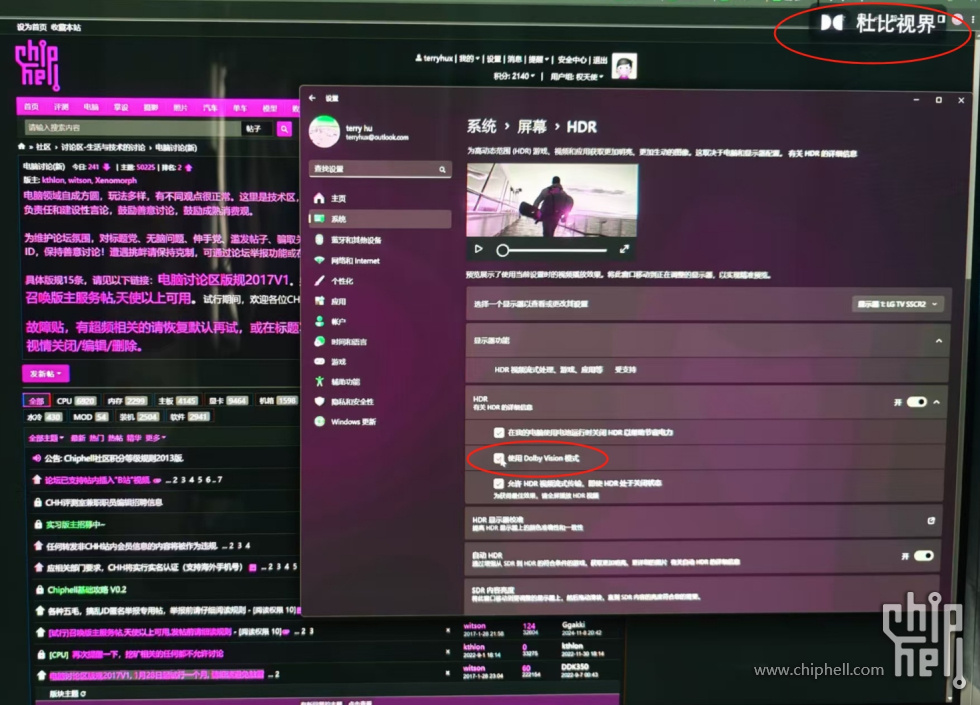Open 积分: 2140 dropdown

(x=514, y=76)
